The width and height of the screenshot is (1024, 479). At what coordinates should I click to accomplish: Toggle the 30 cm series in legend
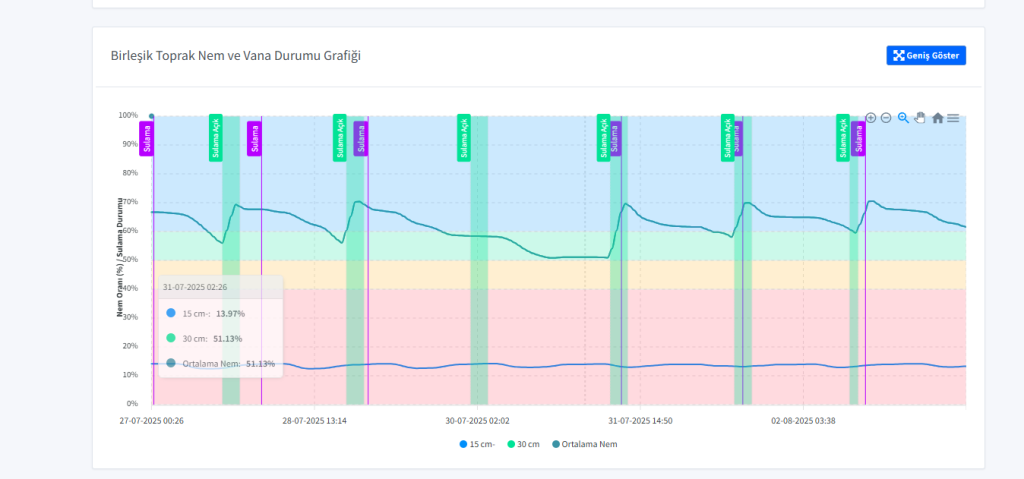tap(523, 443)
